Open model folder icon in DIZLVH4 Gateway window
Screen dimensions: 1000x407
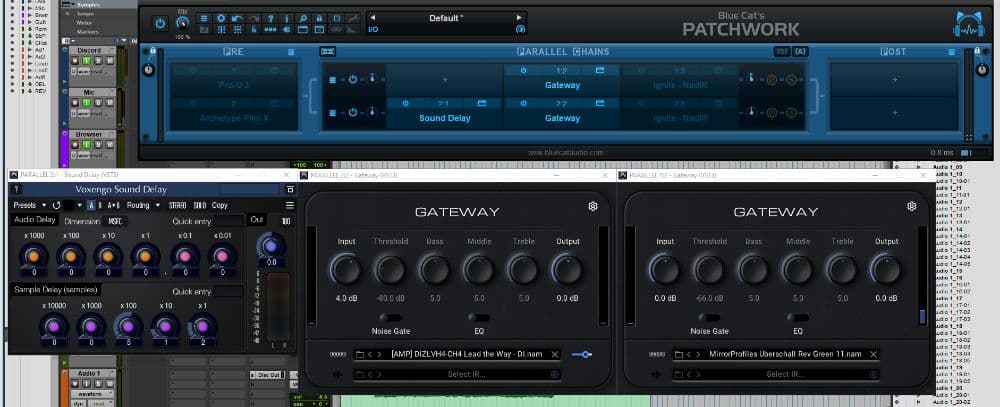click(x=360, y=355)
